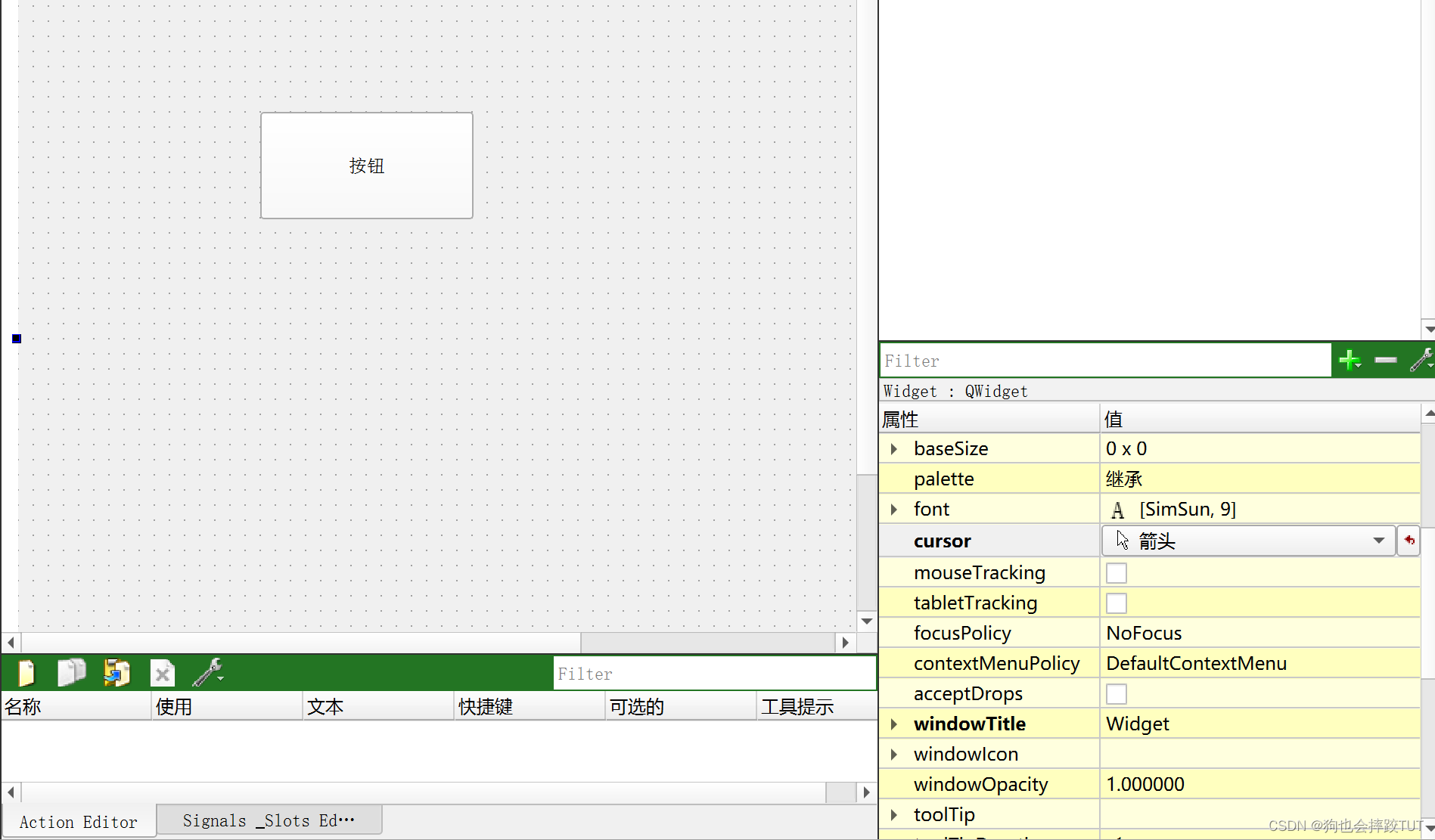This screenshot has height=840, width=1435.
Task: Switch to Action Editor tab
Action: coord(79,822)
